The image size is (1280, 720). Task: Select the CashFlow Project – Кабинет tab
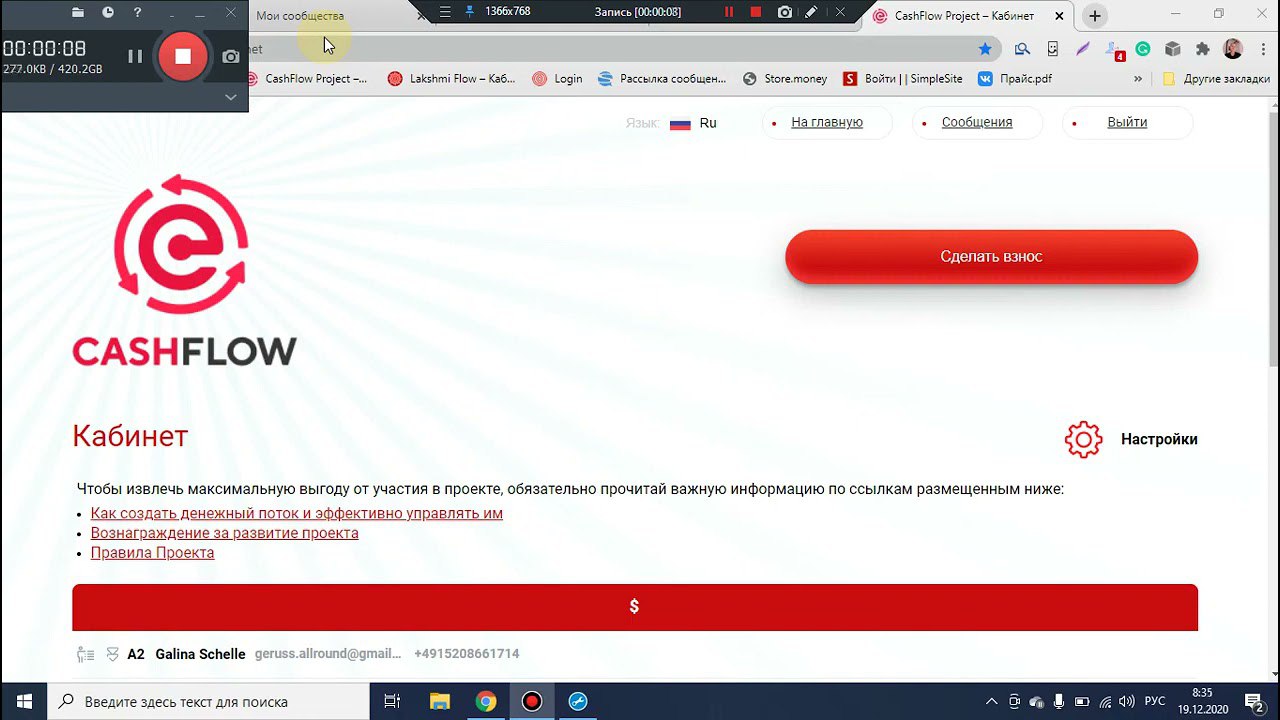[x=964, y=16]
